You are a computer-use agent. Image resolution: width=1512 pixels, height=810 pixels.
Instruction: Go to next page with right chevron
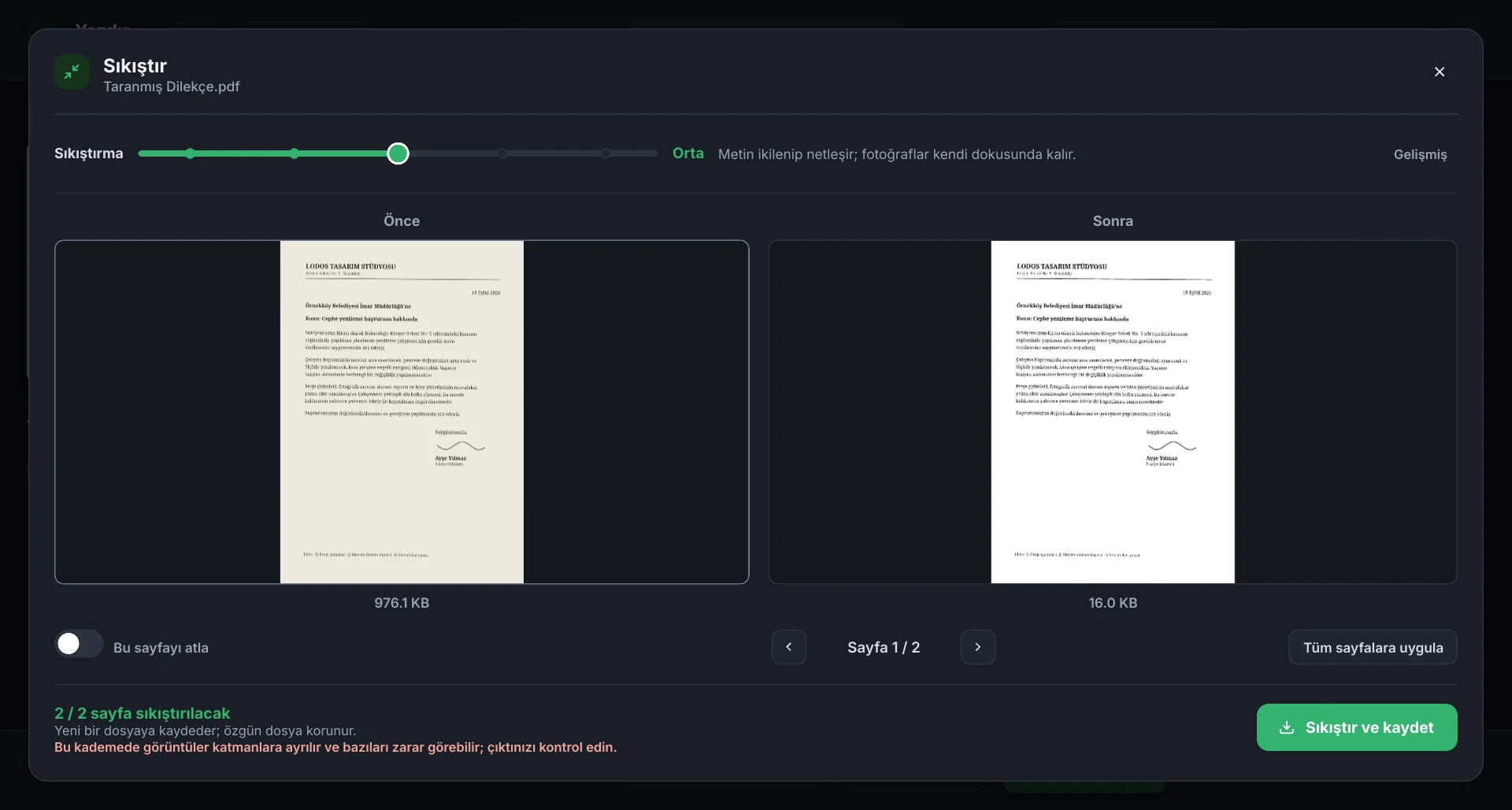coord(978,647)
